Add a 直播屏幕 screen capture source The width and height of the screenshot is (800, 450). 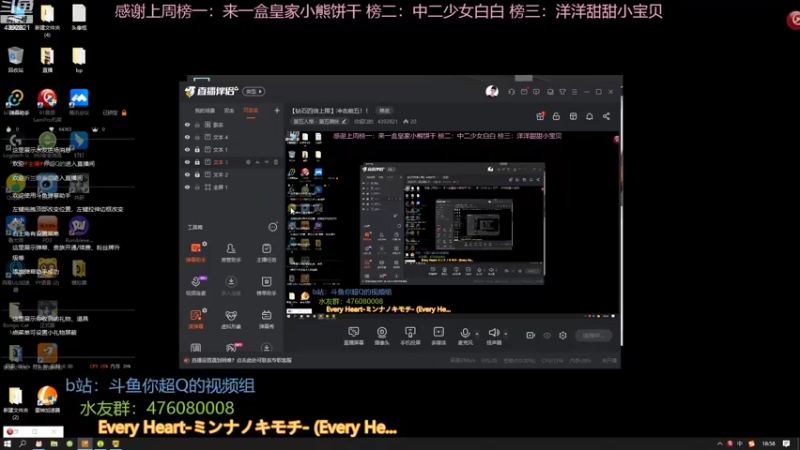point(353,336)
